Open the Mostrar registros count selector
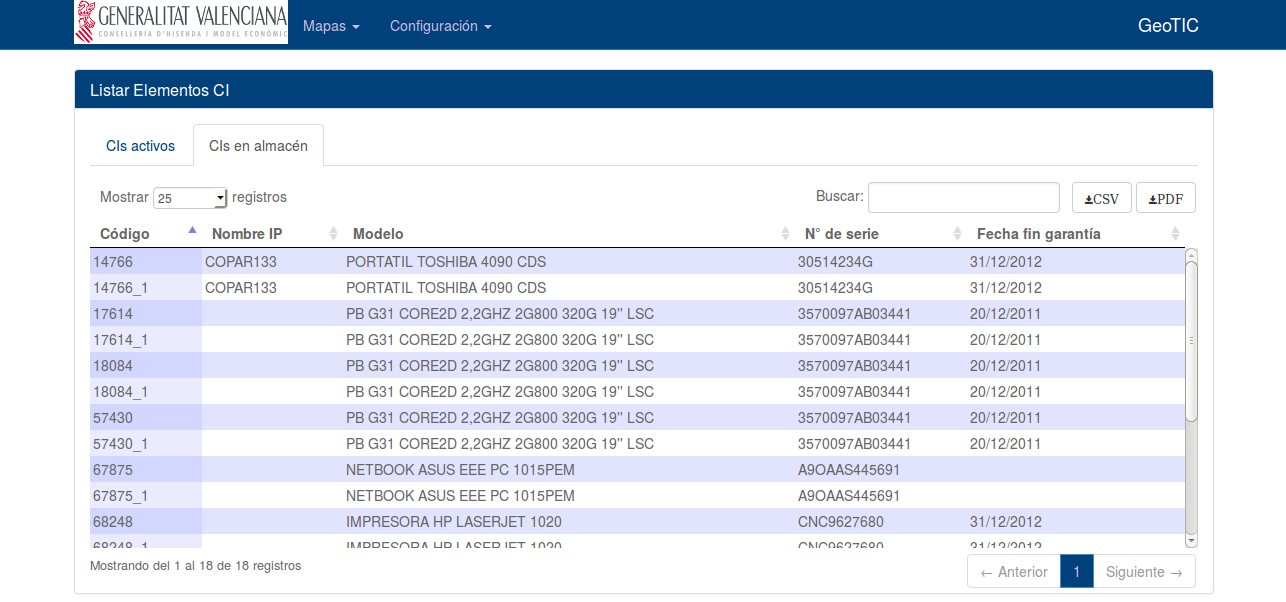 point(190,198)
